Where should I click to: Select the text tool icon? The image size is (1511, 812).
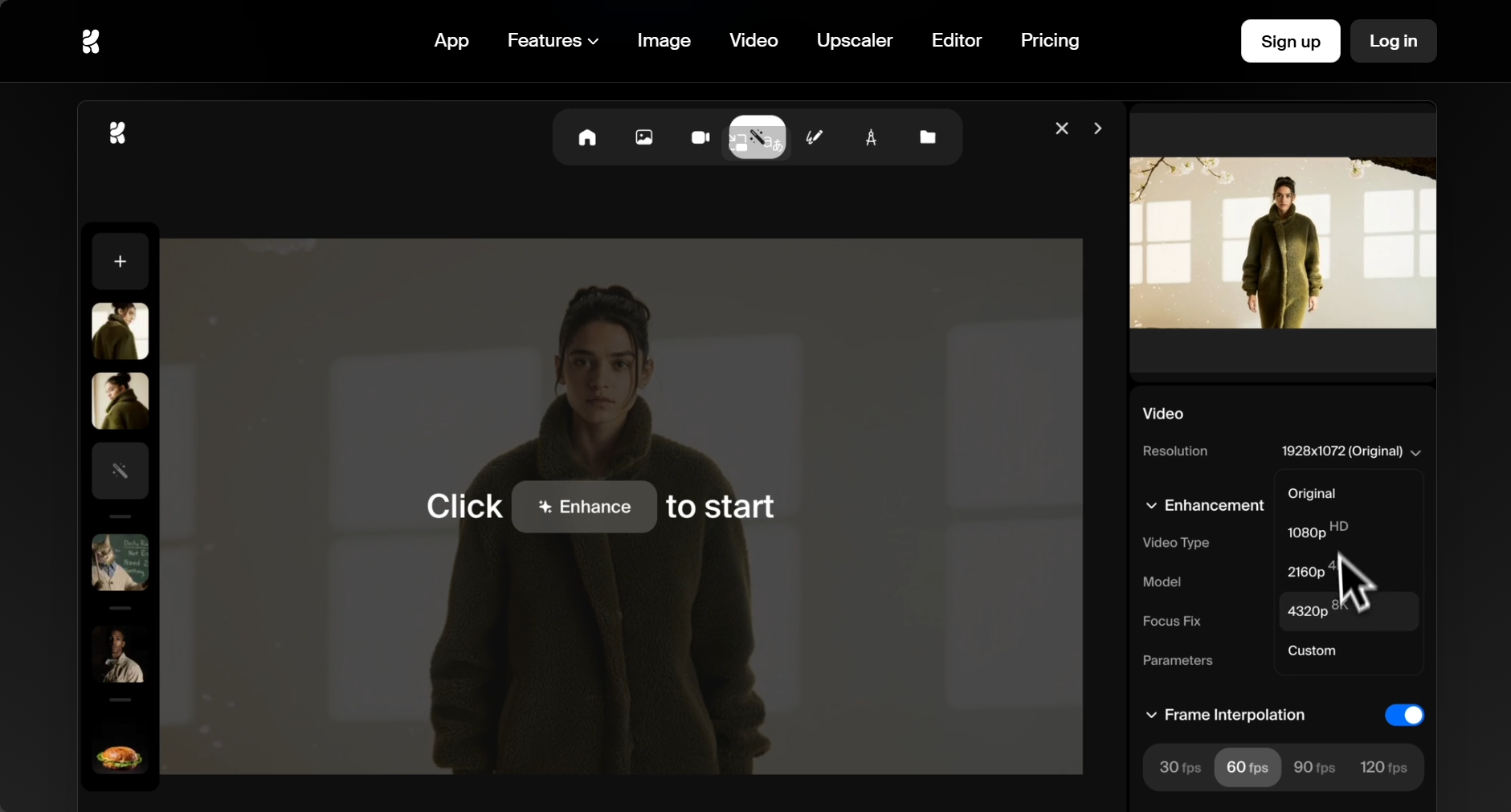pos(871,138)
